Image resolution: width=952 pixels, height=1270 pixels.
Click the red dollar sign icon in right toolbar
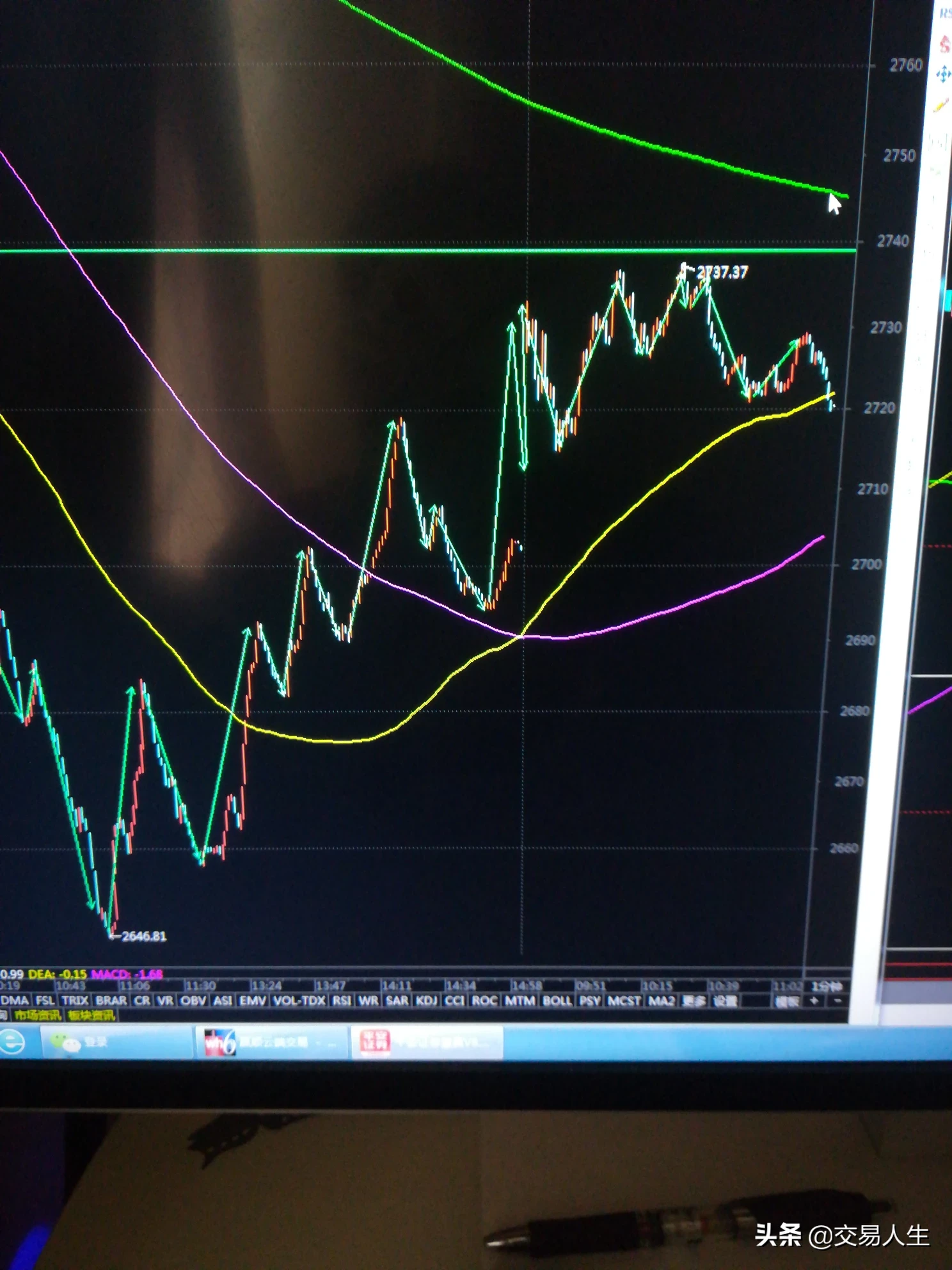click(944, 44)
